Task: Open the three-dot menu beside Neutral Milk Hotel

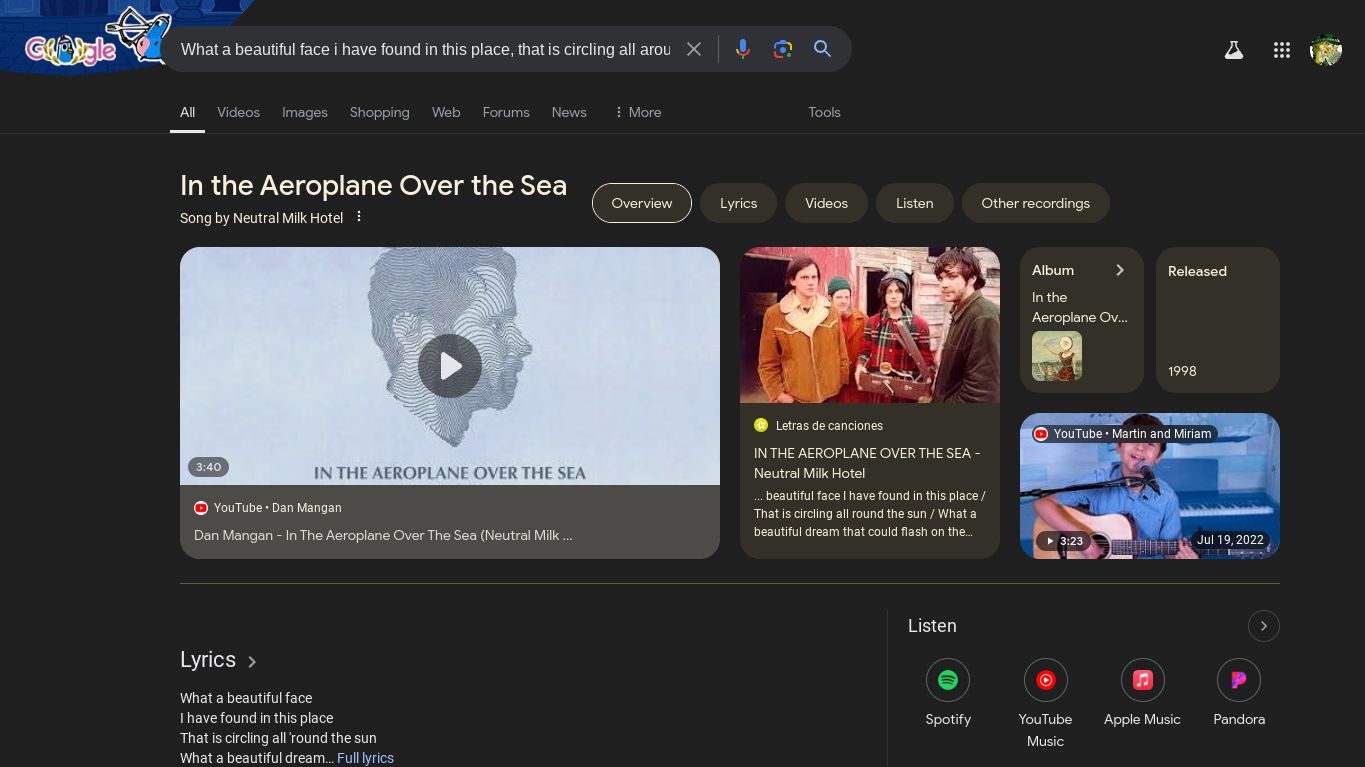Action: pos(359,217)
